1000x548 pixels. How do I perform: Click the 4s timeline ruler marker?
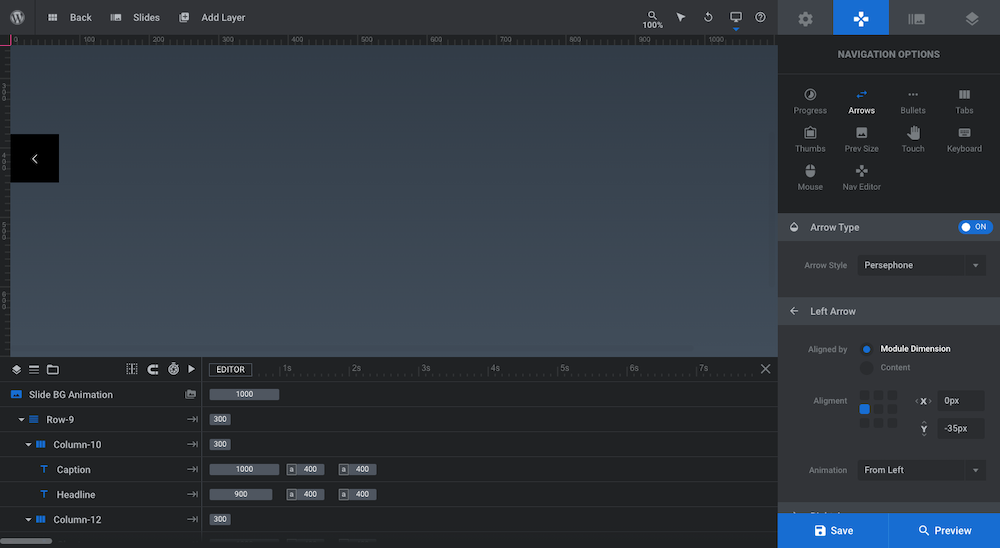[x=495, y=368]
